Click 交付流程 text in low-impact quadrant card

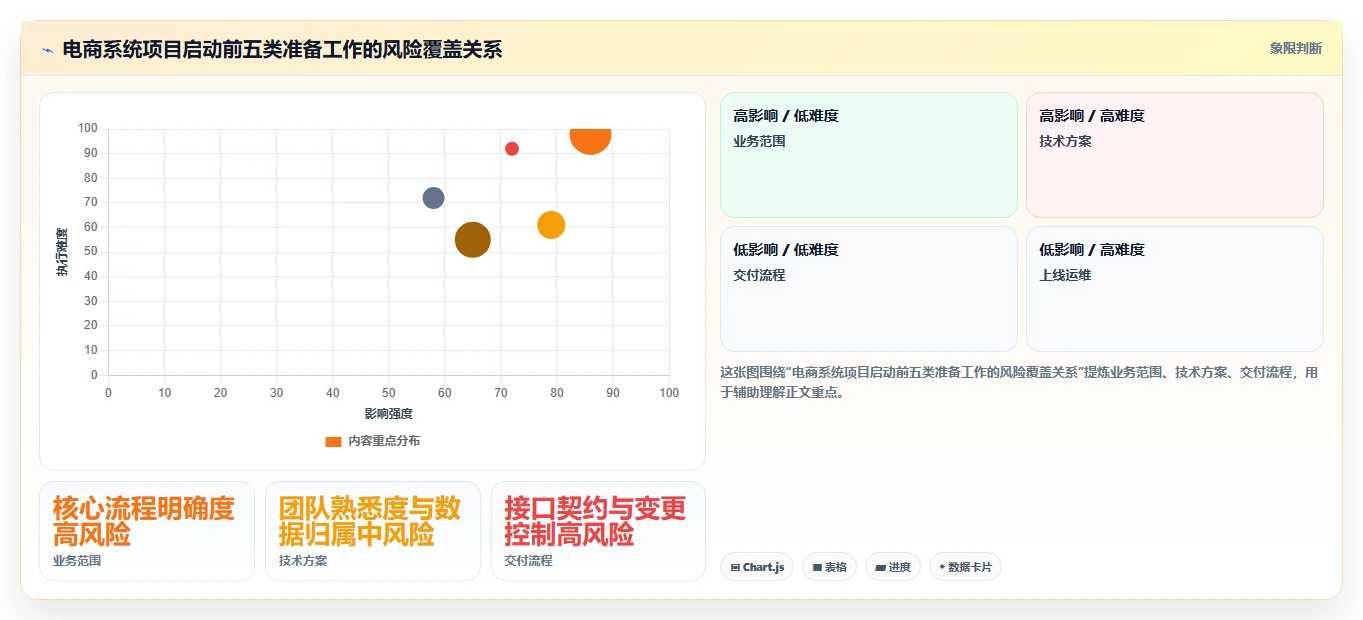click(759, 275)
